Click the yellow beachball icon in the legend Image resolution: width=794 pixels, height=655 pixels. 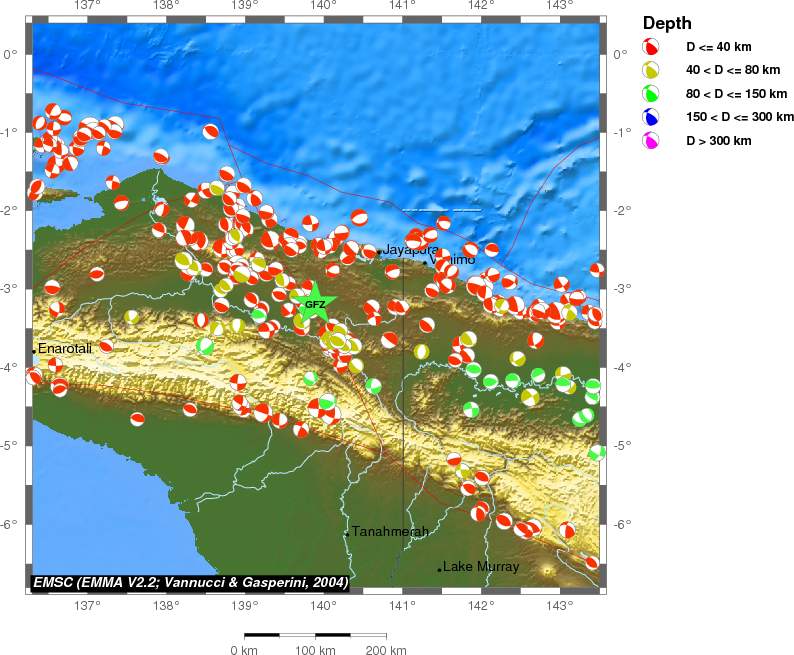click(x=651, y=70)
